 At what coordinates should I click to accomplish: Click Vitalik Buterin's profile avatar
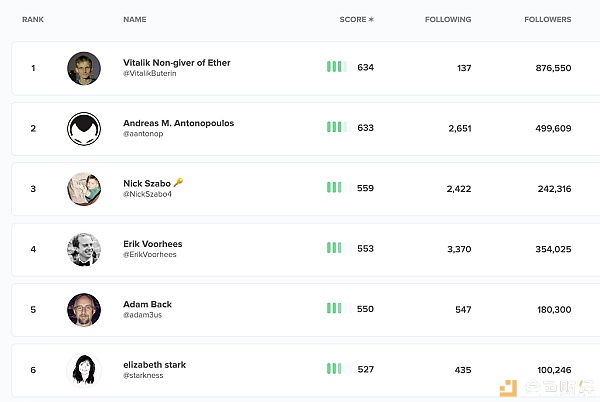(84, 68)
